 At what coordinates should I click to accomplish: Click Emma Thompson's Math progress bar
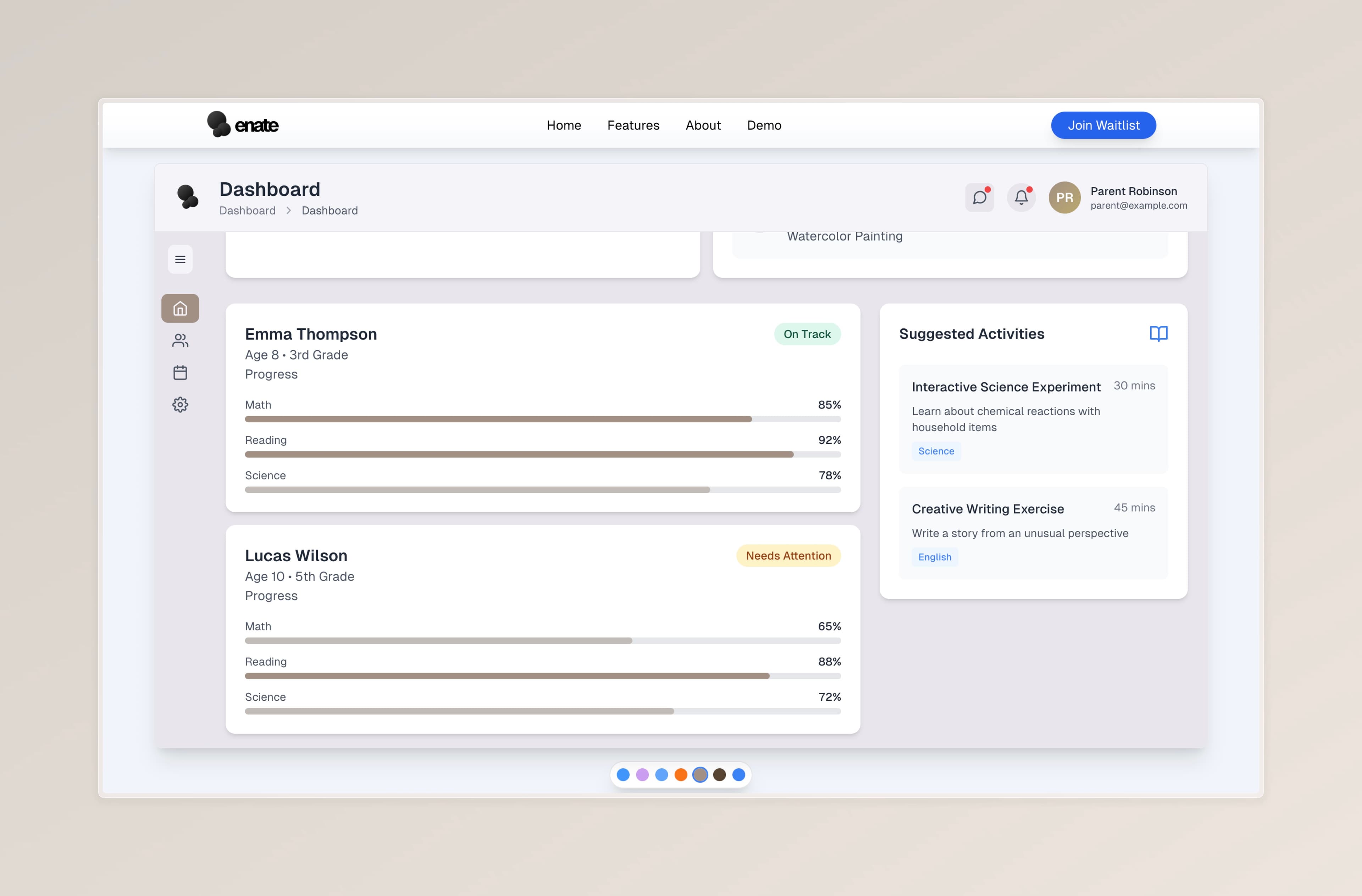[543, 419]
